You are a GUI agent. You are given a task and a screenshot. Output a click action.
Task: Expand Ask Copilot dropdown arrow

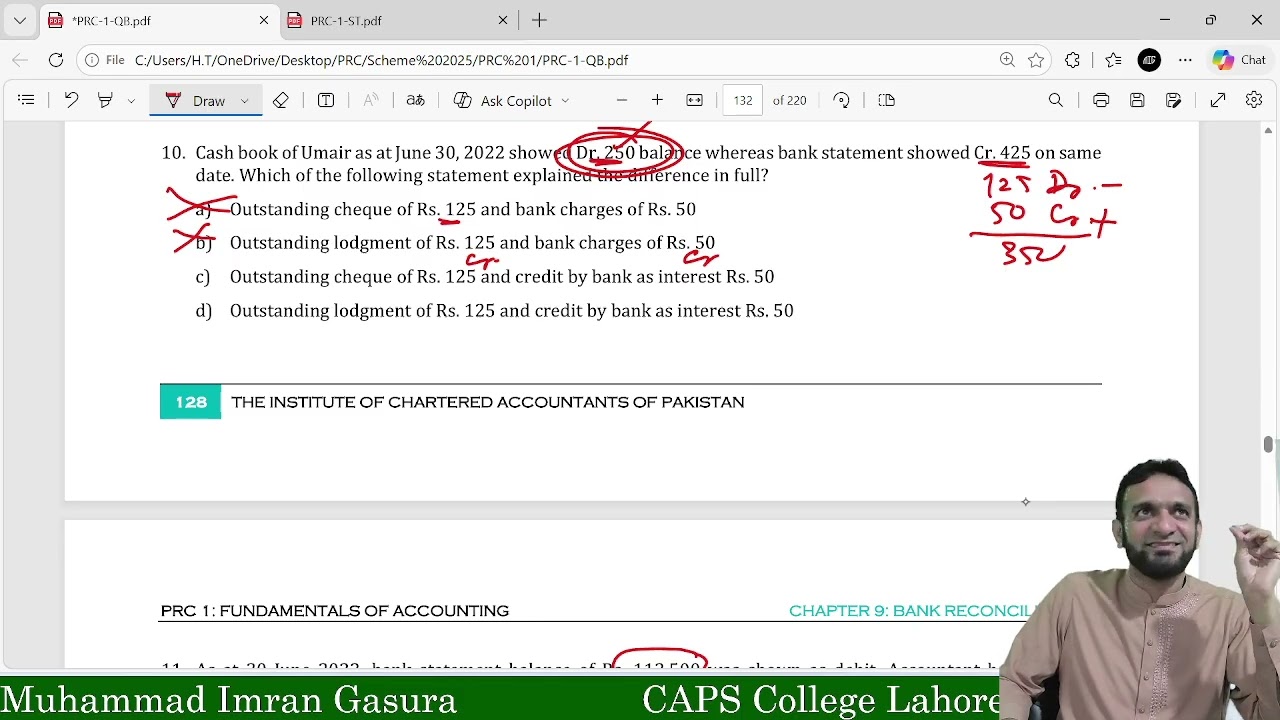(x=565, y=101)
